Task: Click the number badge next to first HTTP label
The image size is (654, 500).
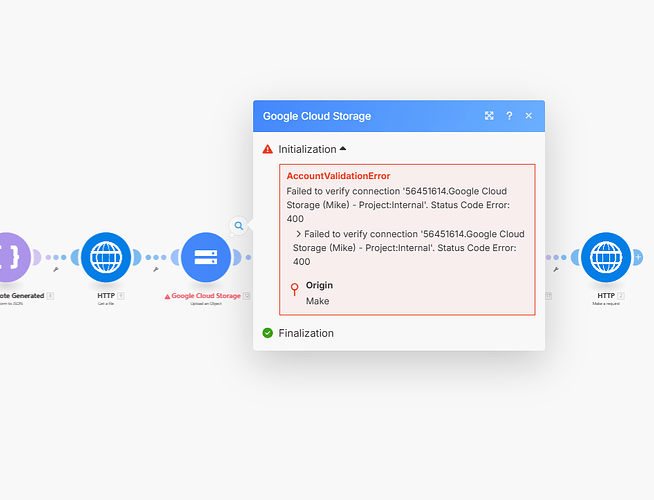Action: click(x=121, y=296)
